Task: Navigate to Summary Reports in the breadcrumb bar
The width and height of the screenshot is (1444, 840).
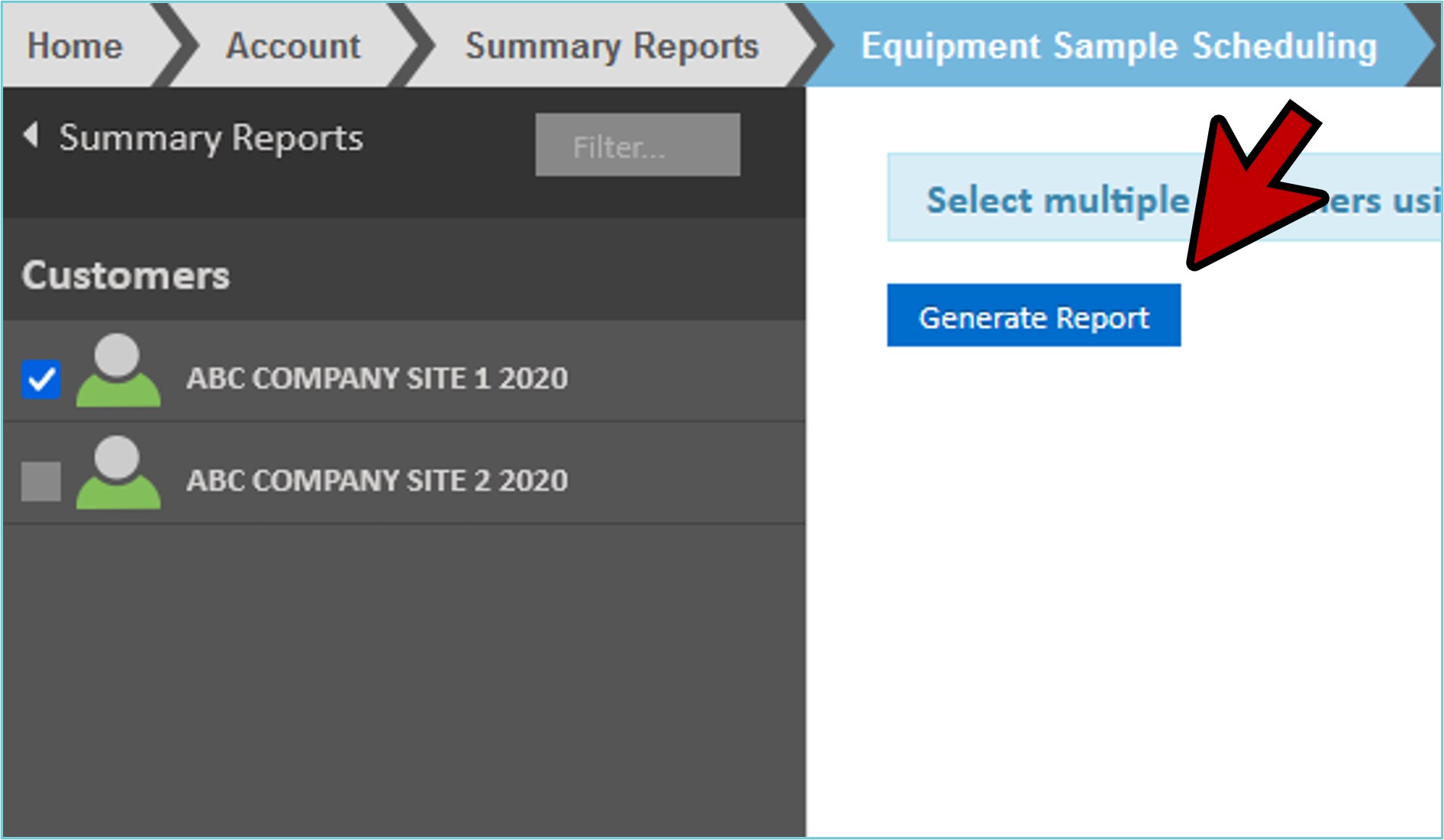Action: [611, 46]
